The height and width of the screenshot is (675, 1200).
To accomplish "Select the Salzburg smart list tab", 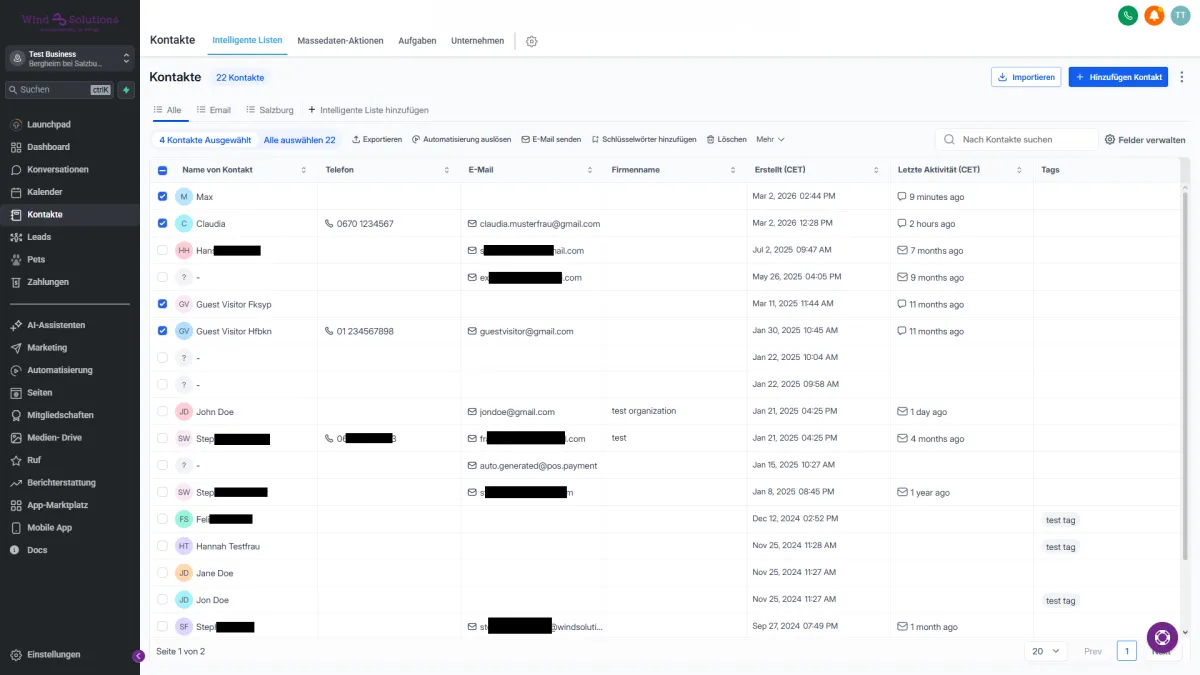I will [270, 110].
